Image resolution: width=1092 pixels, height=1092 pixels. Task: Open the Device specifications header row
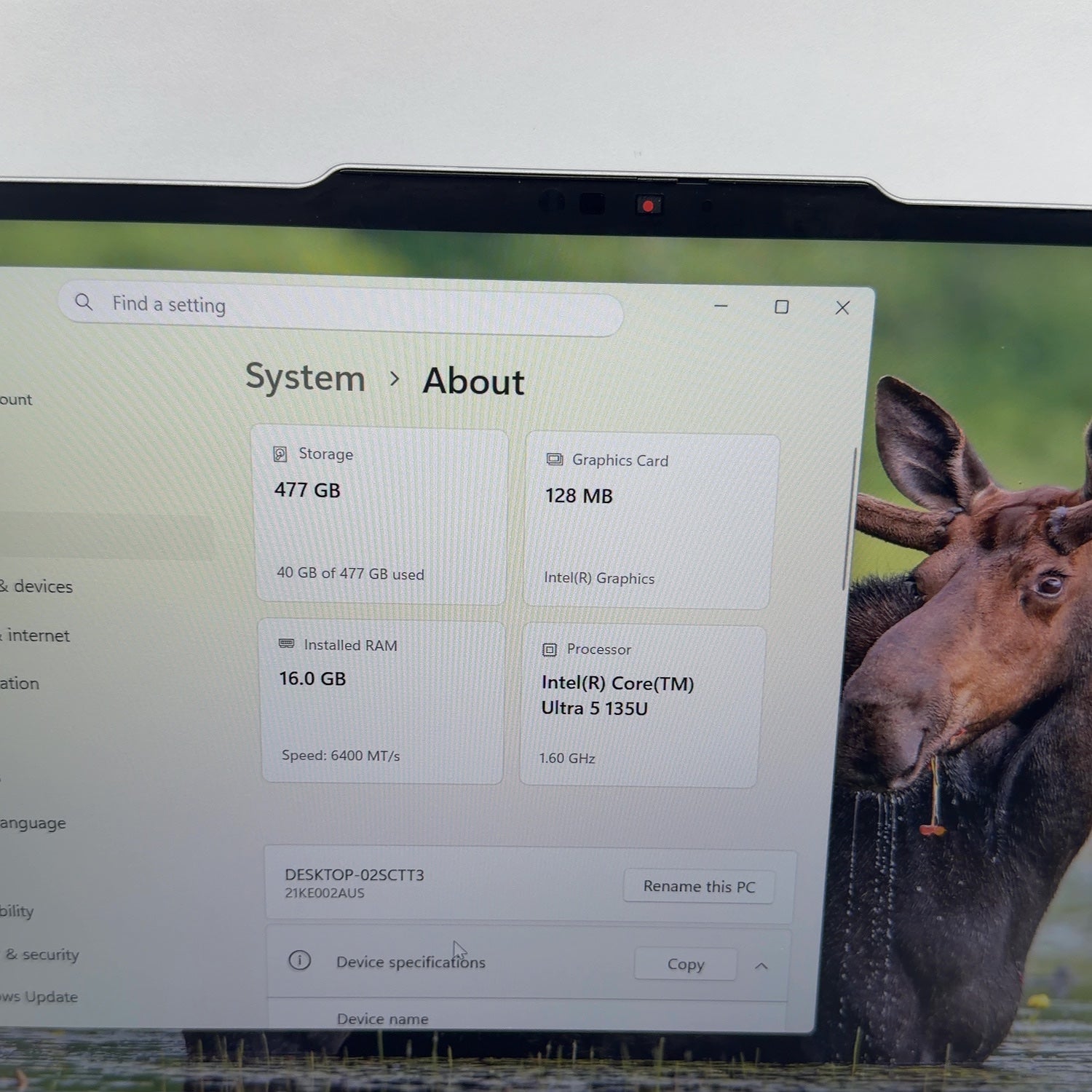(x=529, y=963)
